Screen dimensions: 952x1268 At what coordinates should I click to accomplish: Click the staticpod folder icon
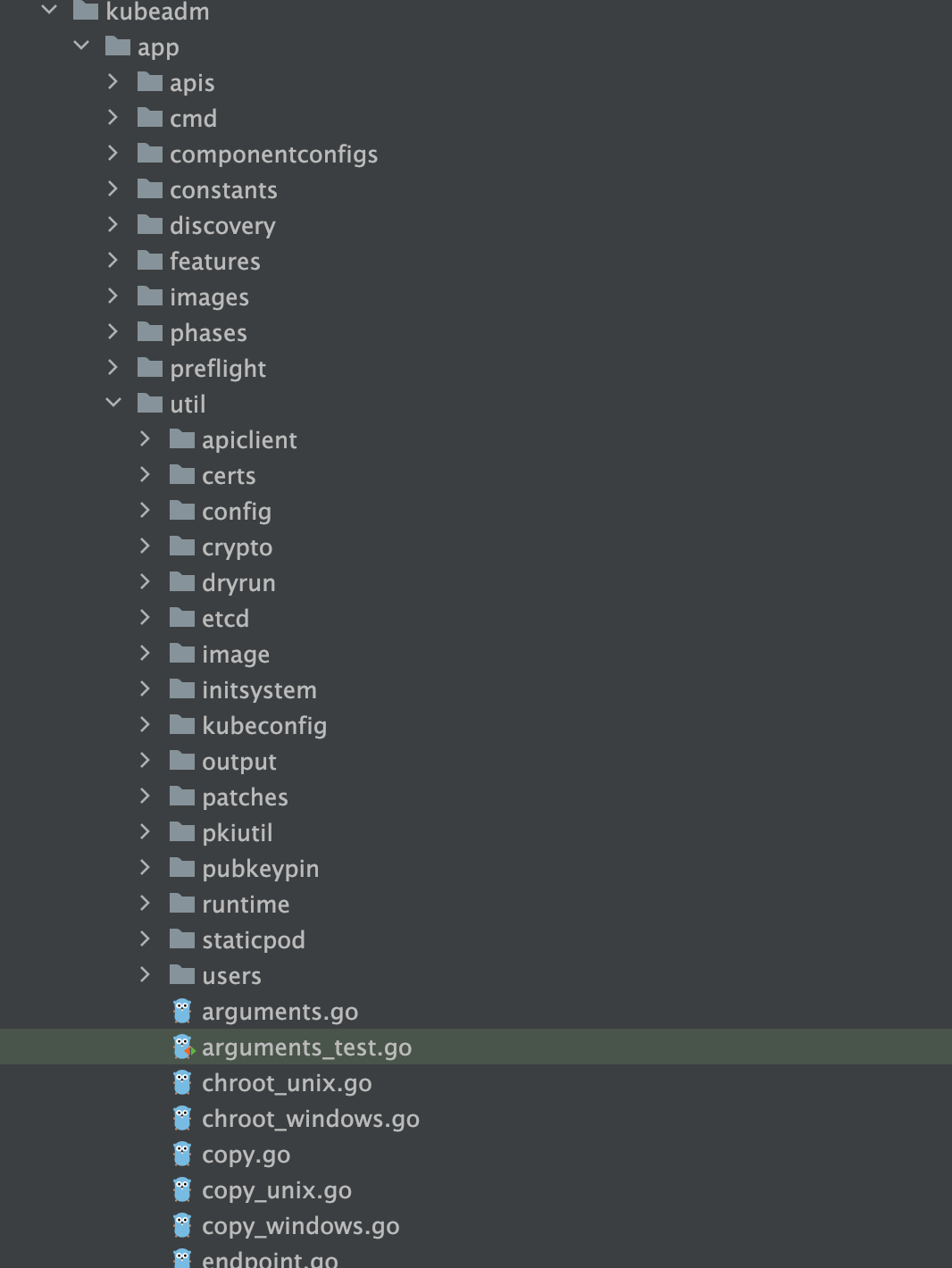tap(182, 939)
